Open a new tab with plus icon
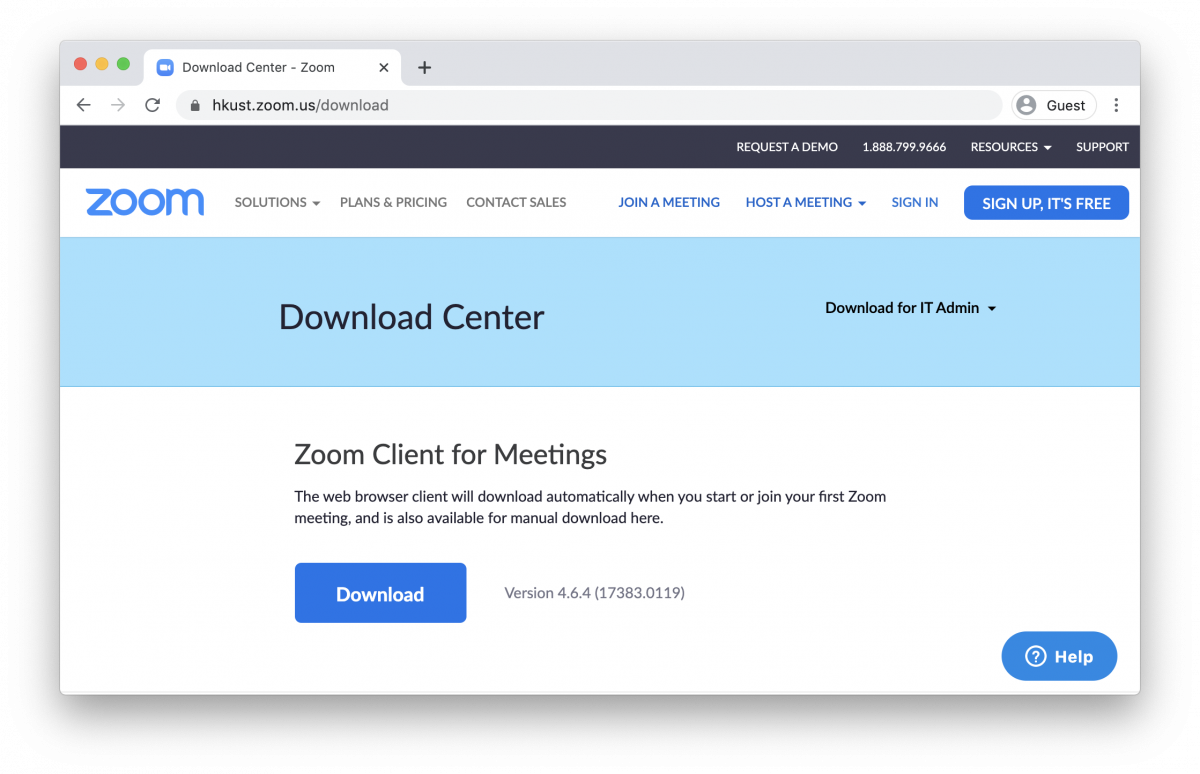Viewport: 1200px width, 774px height. pos(424,68)
